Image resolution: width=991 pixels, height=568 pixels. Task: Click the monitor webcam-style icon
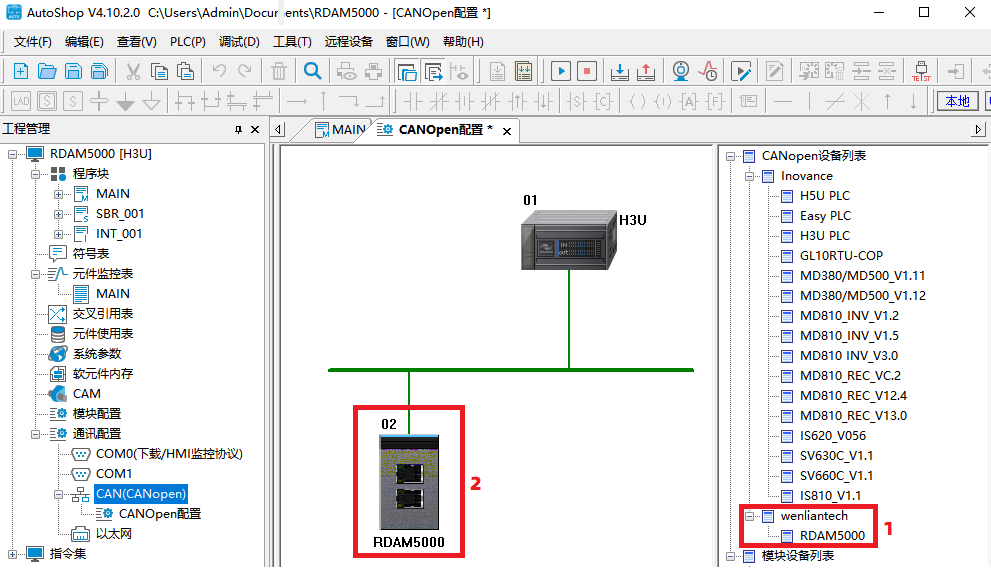click(x=681, y=71)
